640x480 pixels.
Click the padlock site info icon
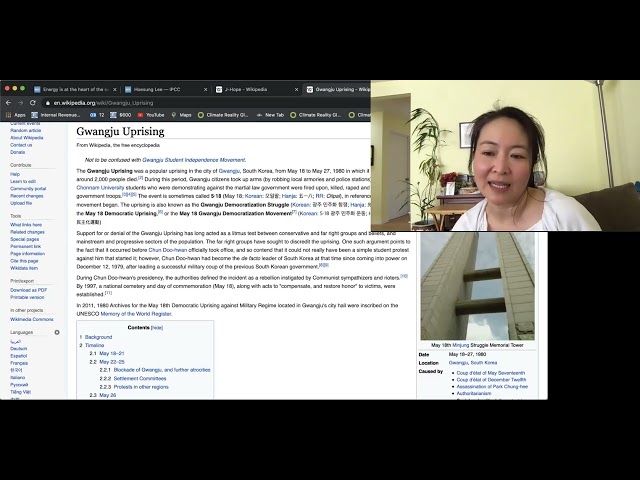[x=48, y=103]
